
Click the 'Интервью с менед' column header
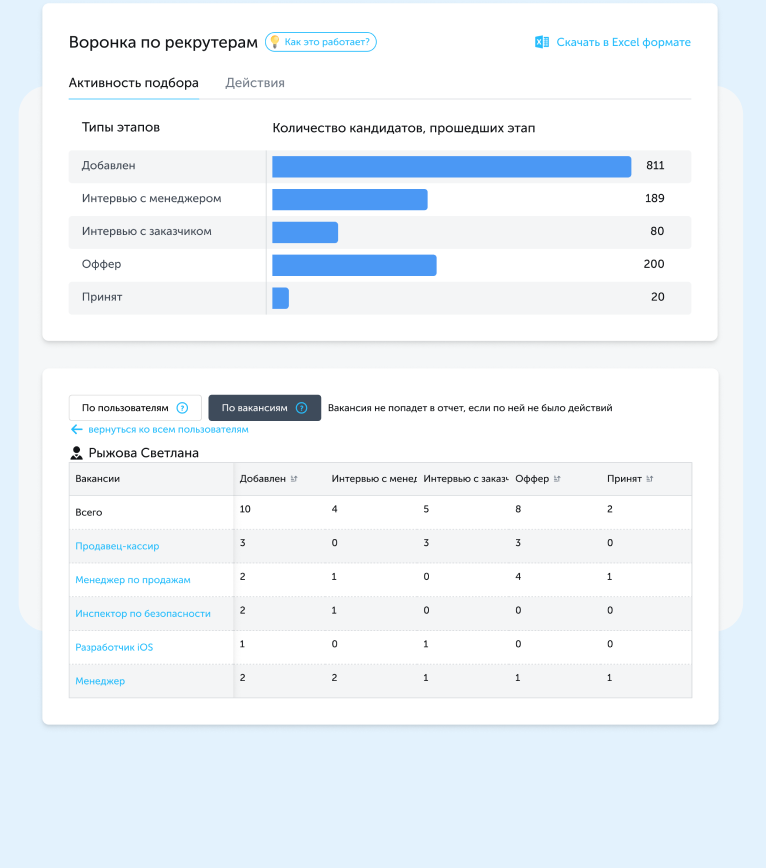(x=374, y=479)
